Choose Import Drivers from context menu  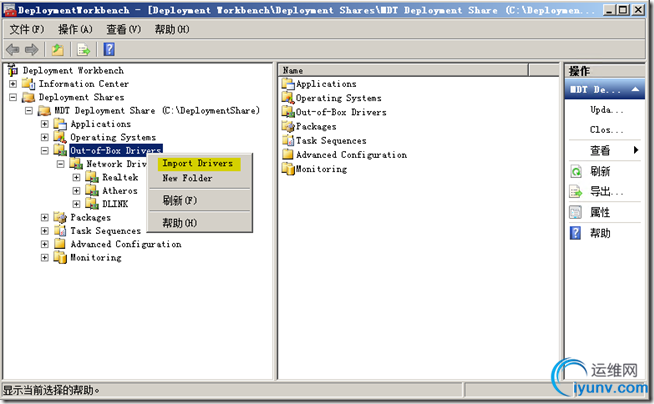point(199,164)
